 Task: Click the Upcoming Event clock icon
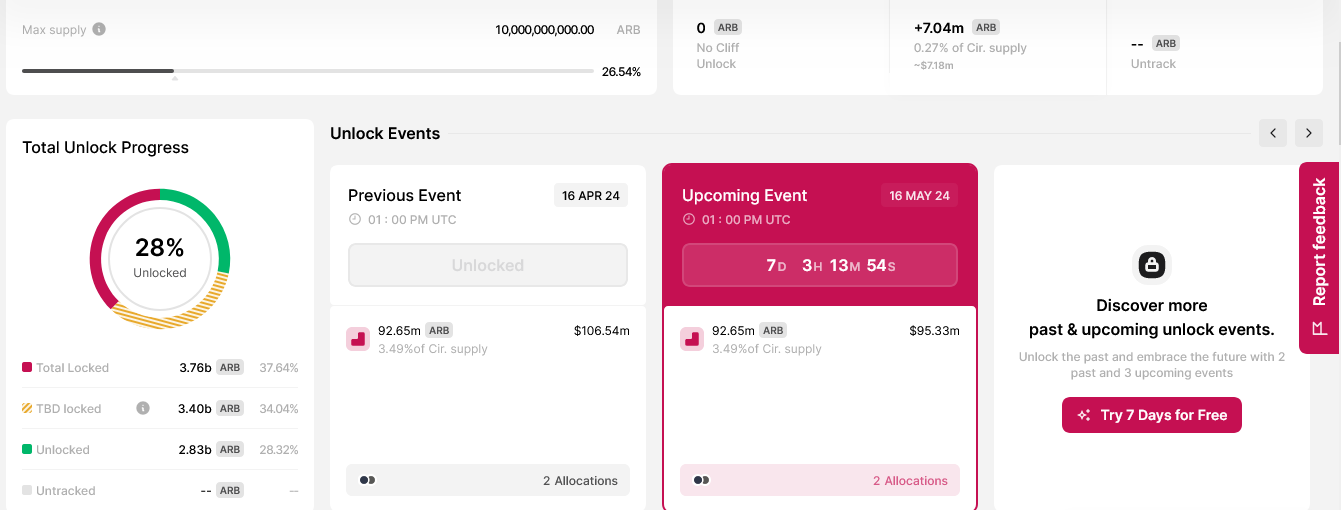pos(688,220)
